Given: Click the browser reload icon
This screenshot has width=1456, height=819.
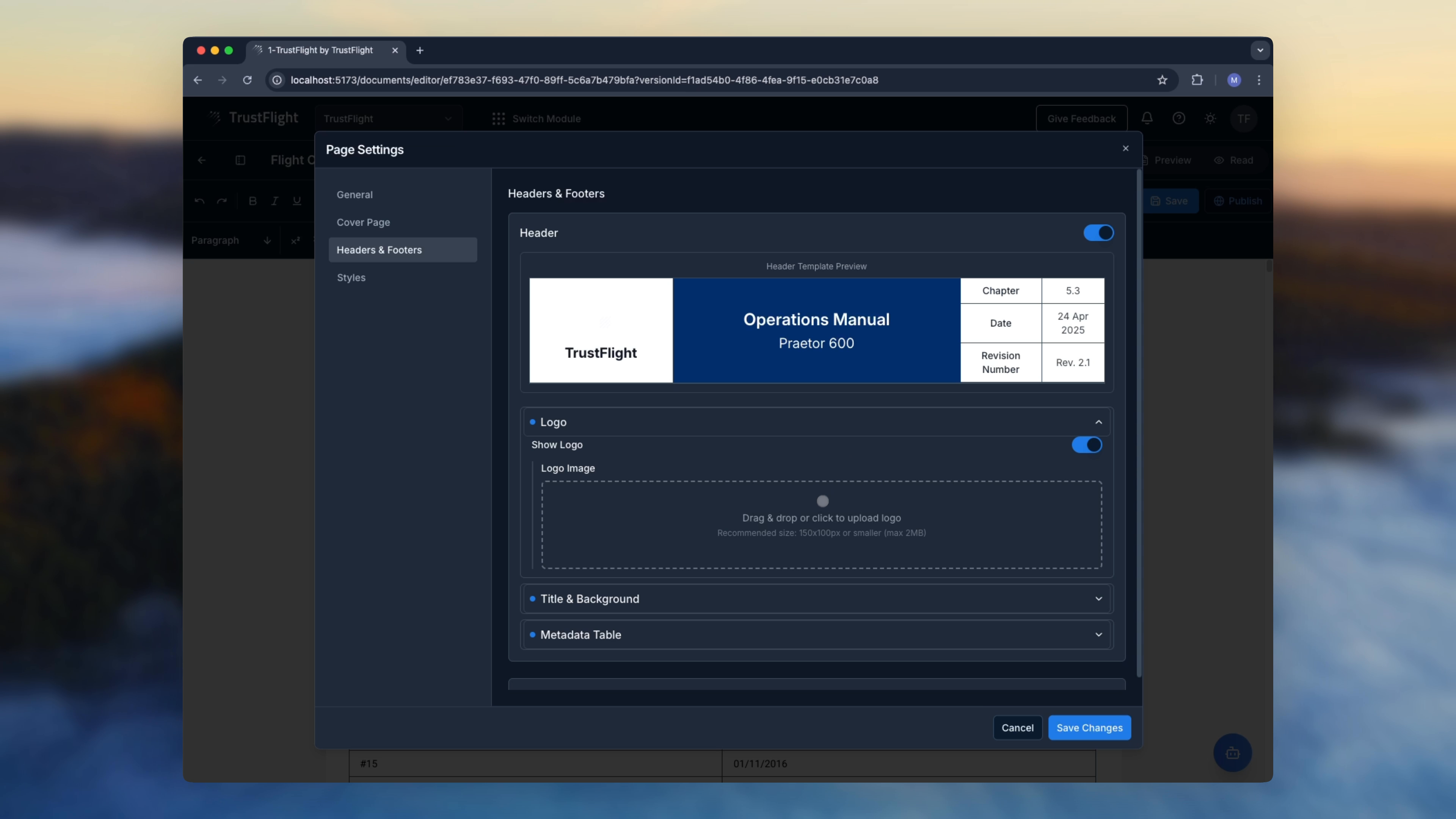Looking at the screenshot, I should pos(247,80).
